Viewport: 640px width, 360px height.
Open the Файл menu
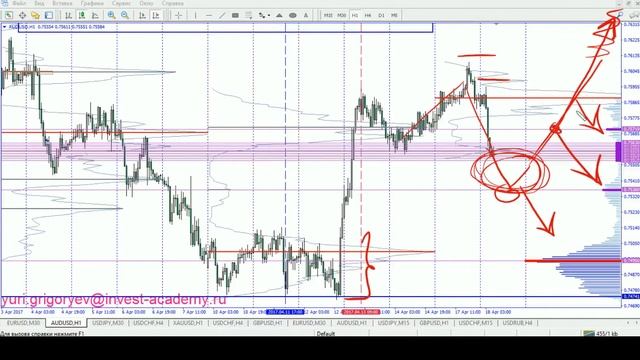coord(19,3)
